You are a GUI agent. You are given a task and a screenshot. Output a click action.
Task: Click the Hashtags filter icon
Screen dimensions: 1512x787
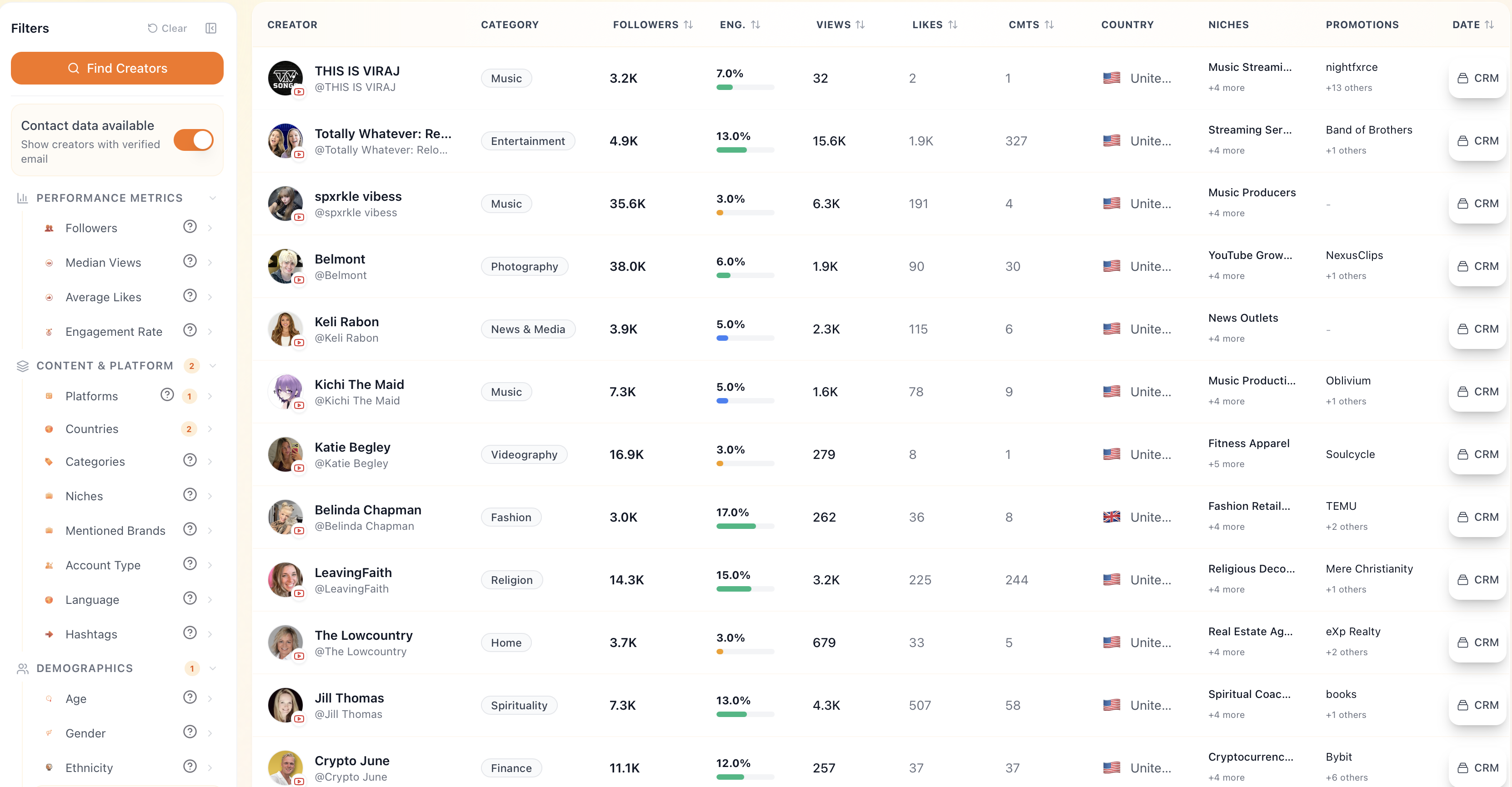[x=49, y=634]
